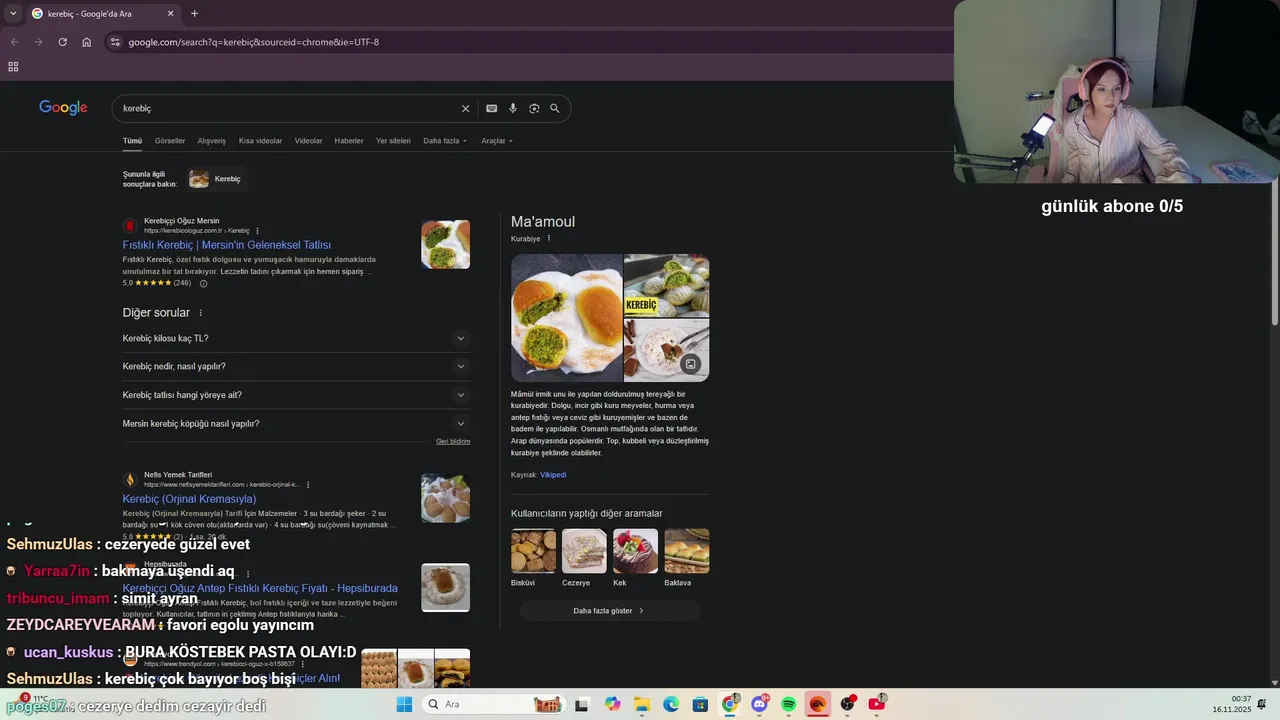
Task: Go to the browser home icon
Action: click(86, 42)
